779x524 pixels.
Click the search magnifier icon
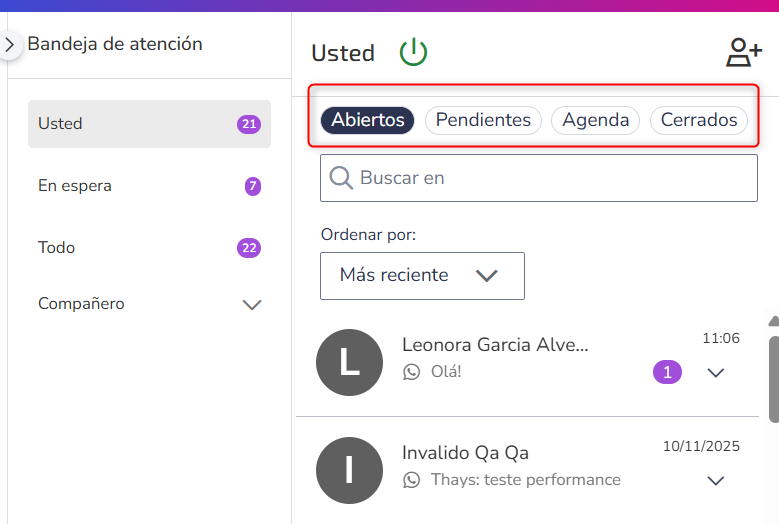pos(341,178)
